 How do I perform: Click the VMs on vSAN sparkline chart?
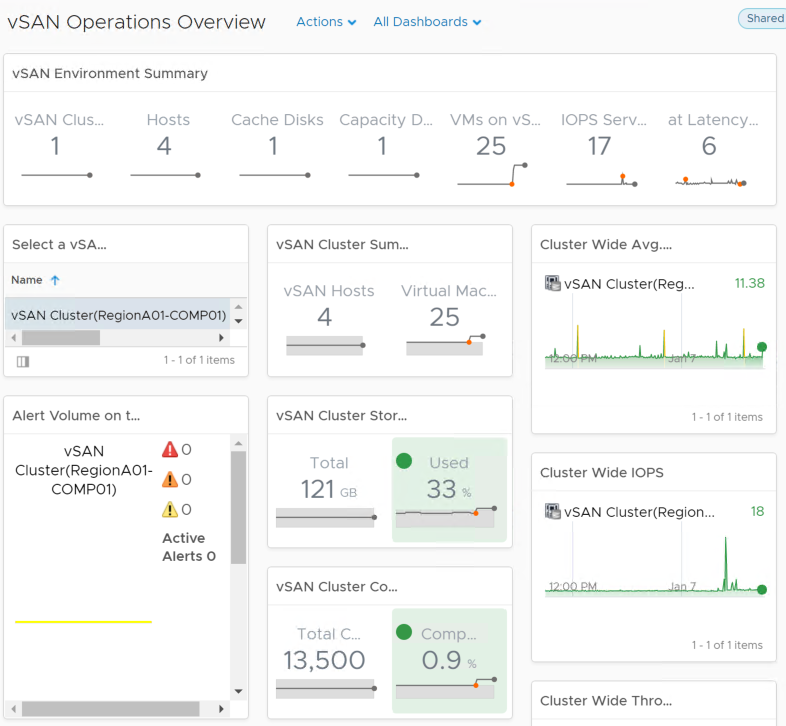coord(492,175)
